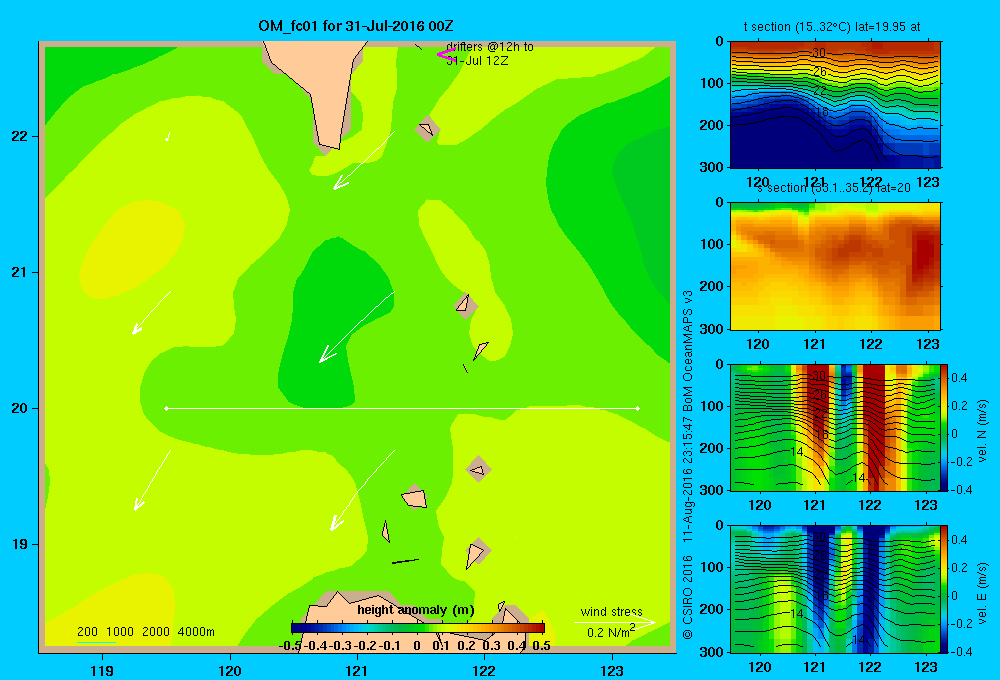The height and width of the screenshot is (680, 1000).
Task: Click the wind stress reference arrow in the legend
Action: pos(614,622)
